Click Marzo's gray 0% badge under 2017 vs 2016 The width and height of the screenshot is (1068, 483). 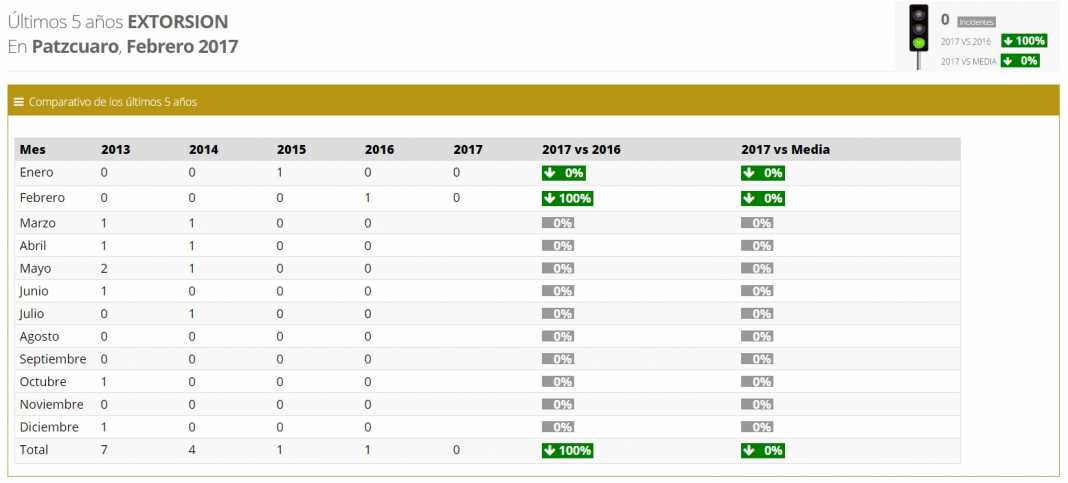558,223
